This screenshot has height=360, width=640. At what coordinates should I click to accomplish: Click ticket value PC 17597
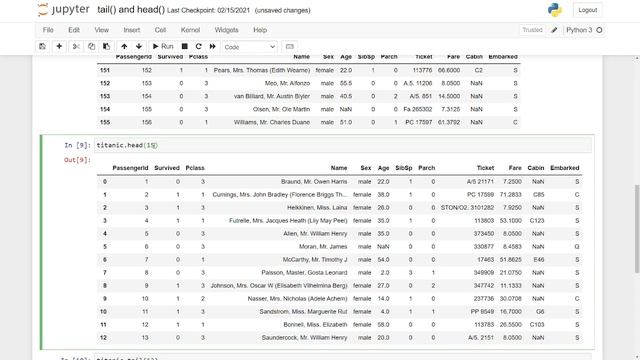(418, 122)
